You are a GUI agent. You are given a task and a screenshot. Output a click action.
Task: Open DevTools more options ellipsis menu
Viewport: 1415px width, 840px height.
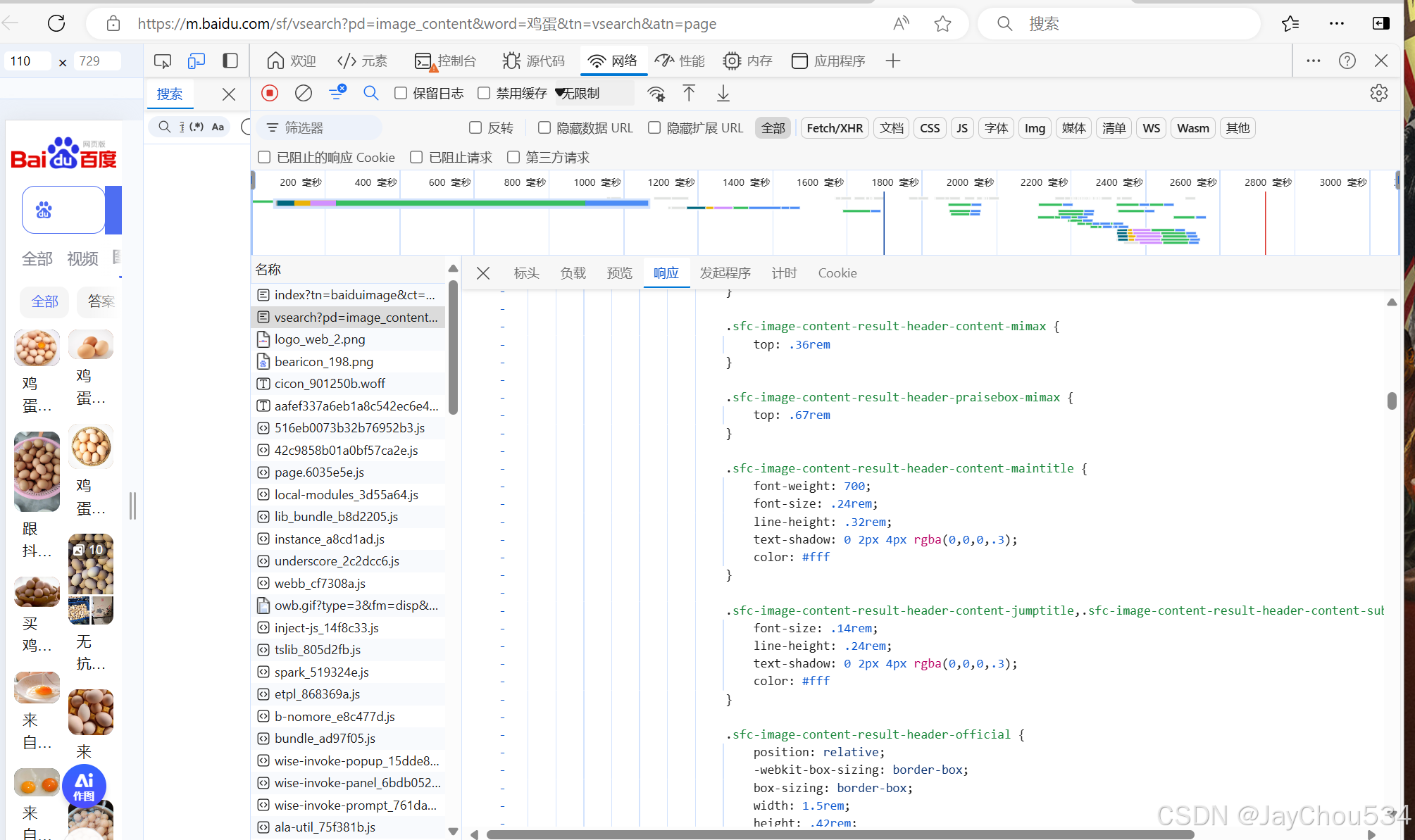(1314, 61)
